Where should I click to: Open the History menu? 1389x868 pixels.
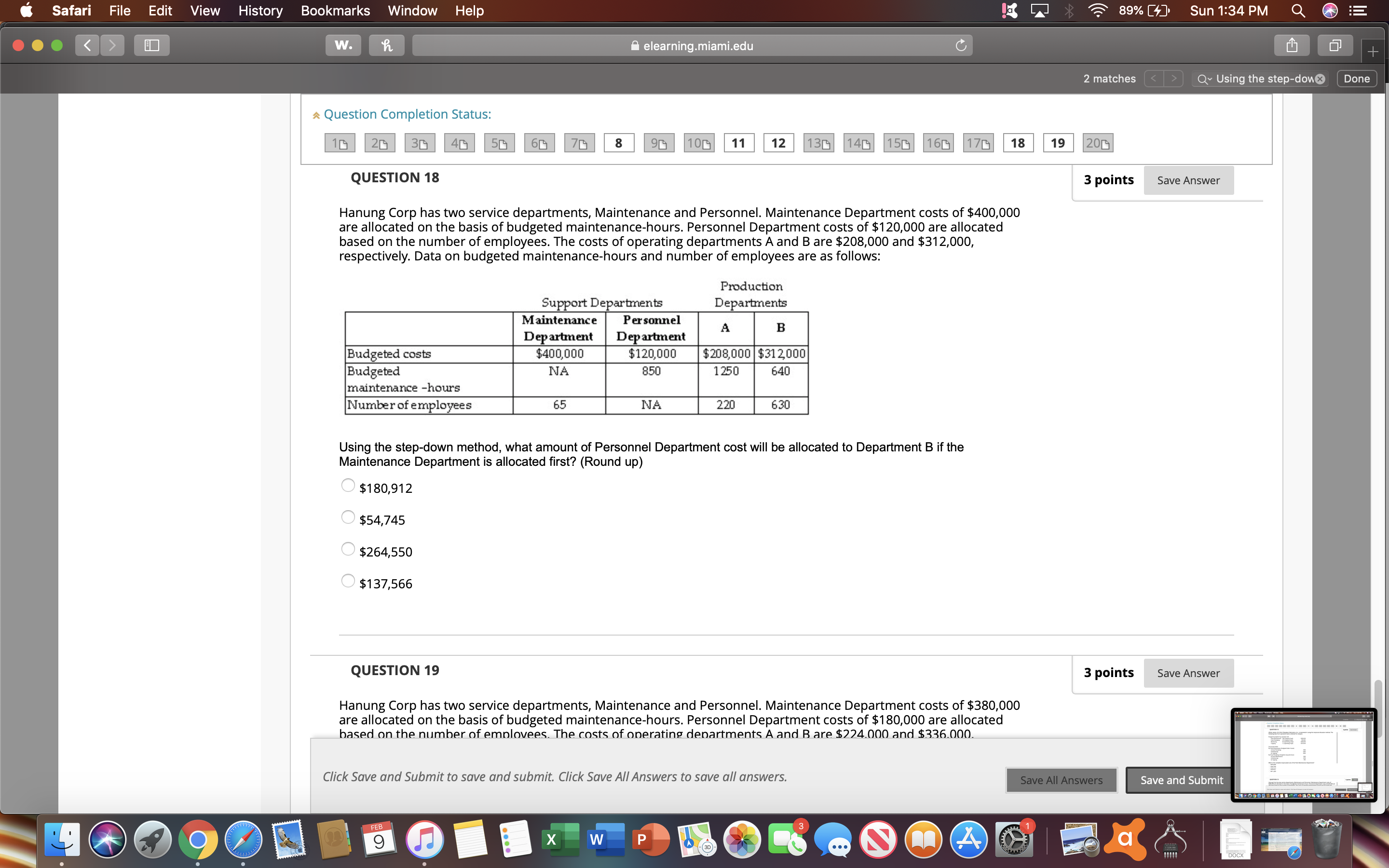pyautogui.click(x=259, y=10)
